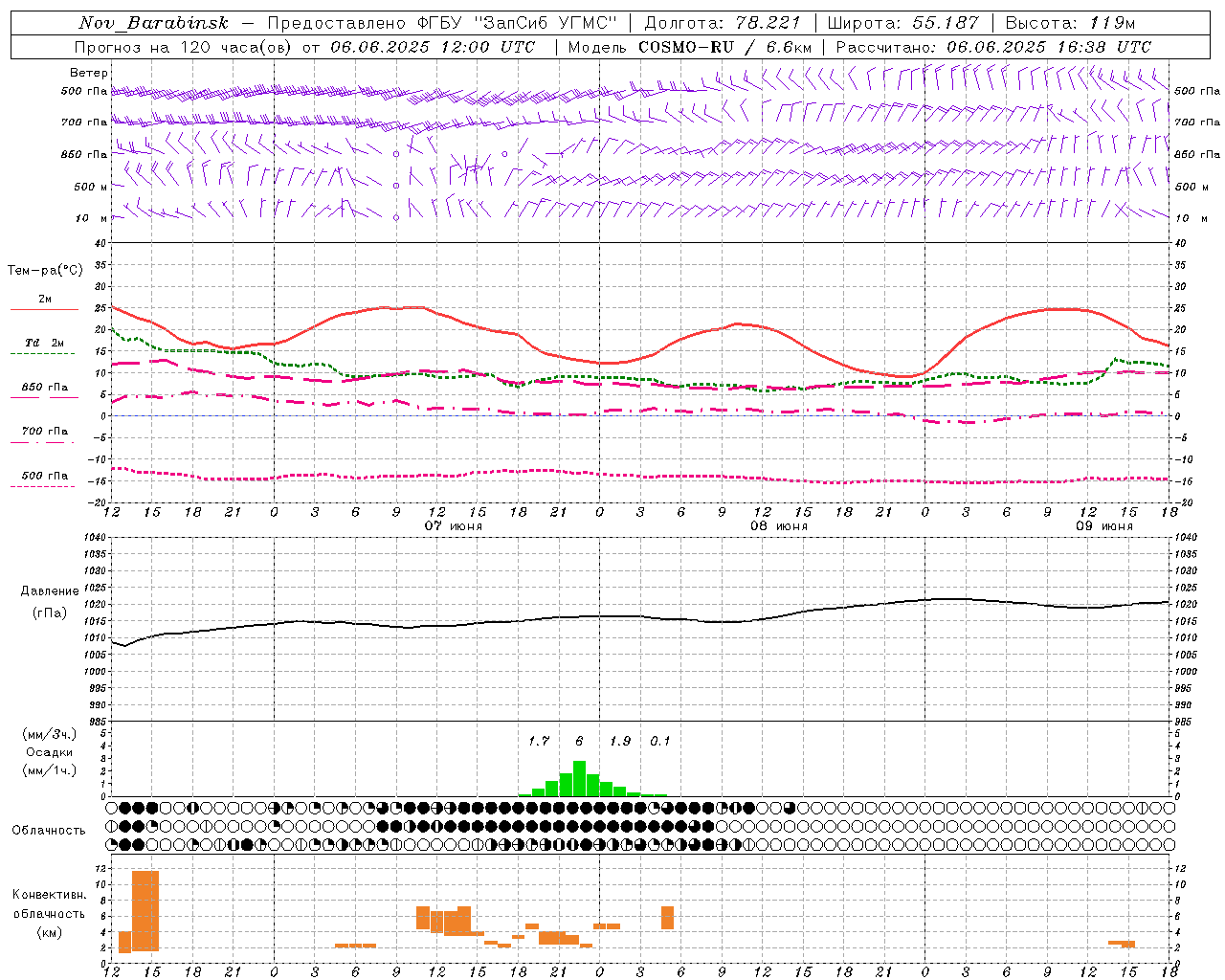Click the "(гПа)" pressure unit label
The image size is (1225, 980).
coord(49,613)
